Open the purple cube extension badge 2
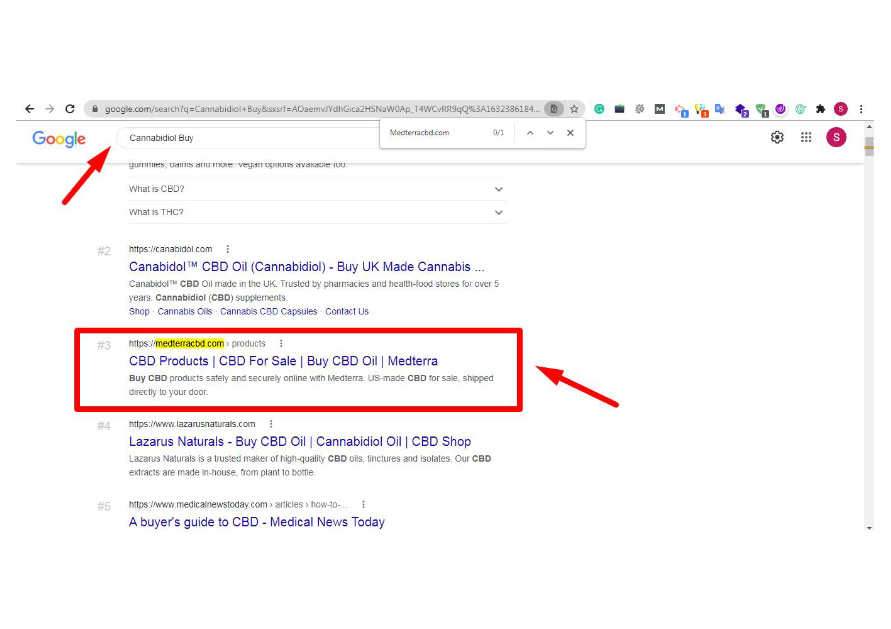891x629 pixels. pos(741,110)
